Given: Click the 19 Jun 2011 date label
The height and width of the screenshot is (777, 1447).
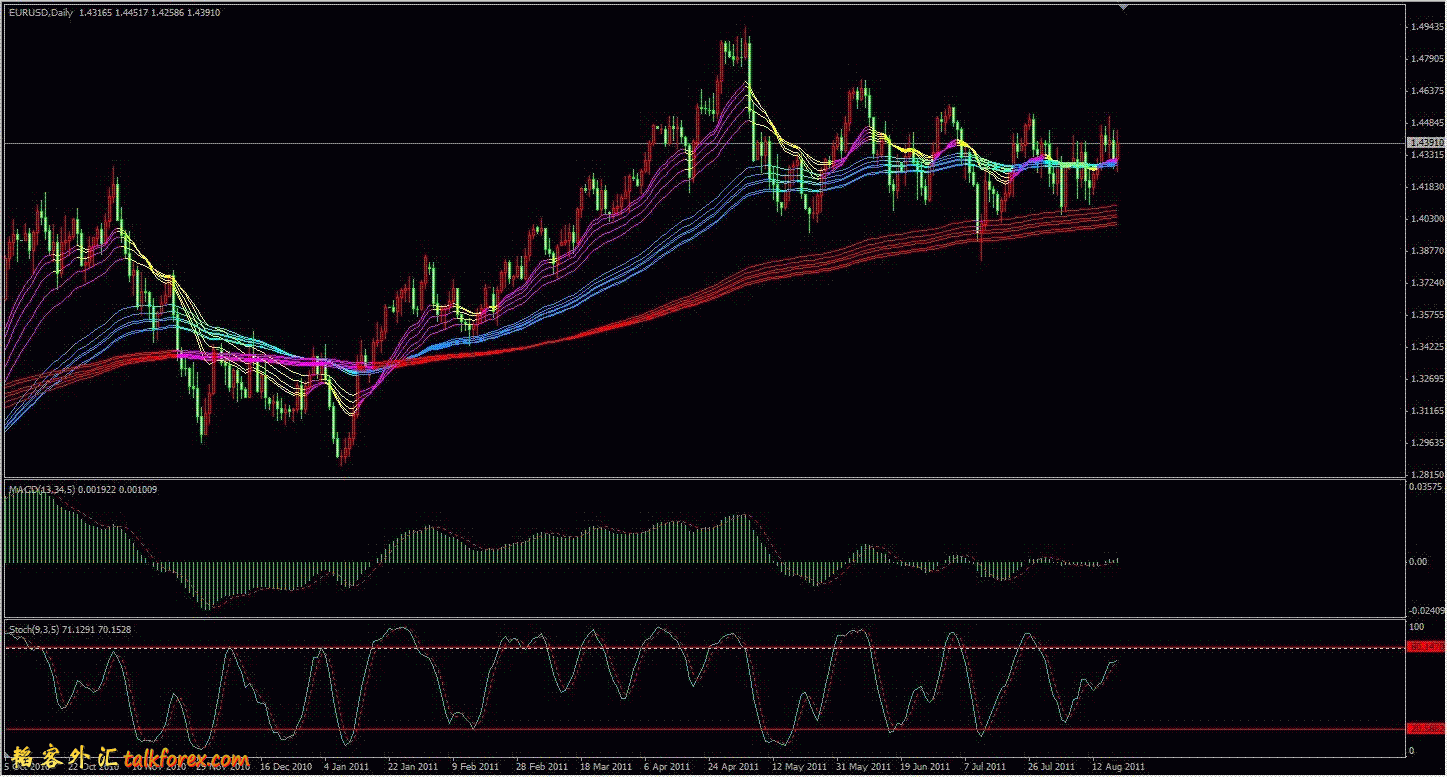Looking at the screenshot, I should coord(926,767).
